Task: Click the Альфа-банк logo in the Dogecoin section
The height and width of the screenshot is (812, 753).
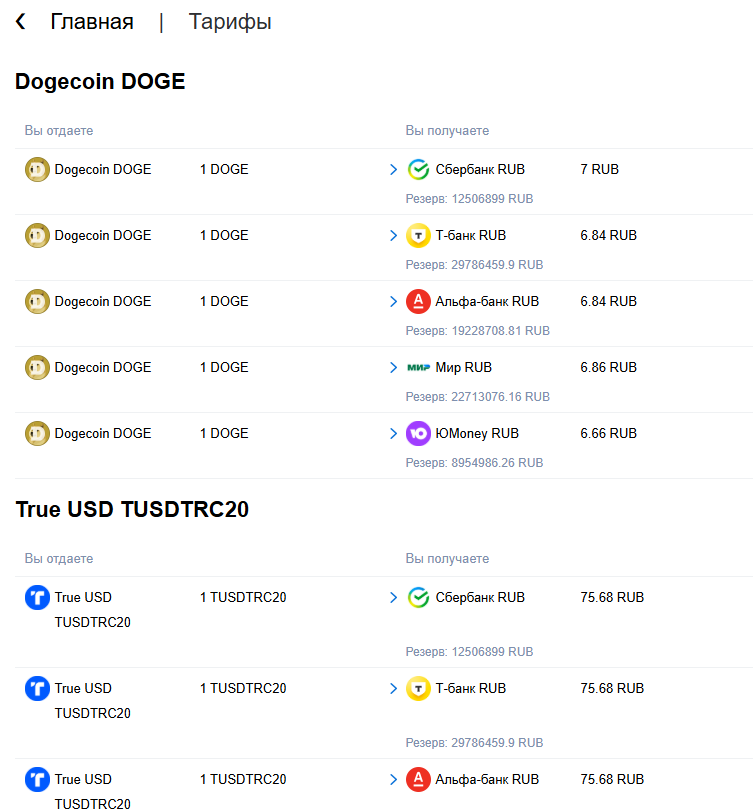Action: coord(418,301)
